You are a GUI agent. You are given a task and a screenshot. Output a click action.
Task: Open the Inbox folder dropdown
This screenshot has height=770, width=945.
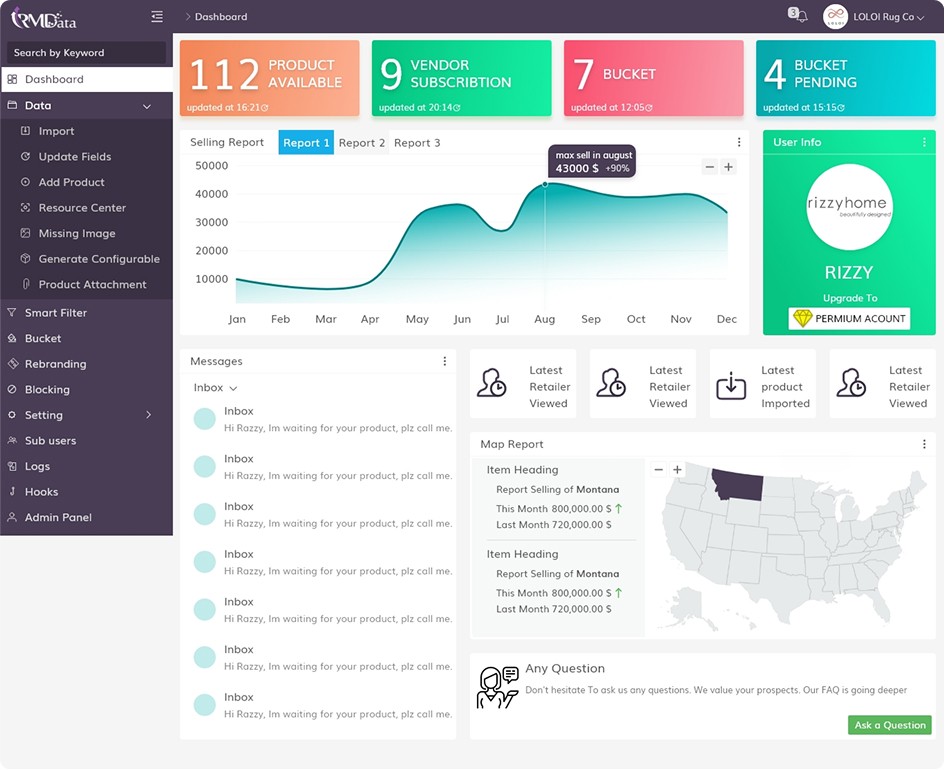(215, 387)
